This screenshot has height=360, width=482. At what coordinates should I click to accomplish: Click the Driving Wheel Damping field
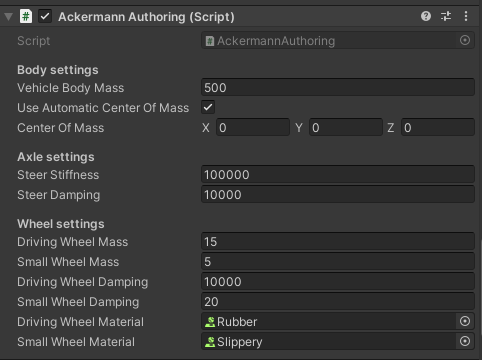click(x=338, y=281)
